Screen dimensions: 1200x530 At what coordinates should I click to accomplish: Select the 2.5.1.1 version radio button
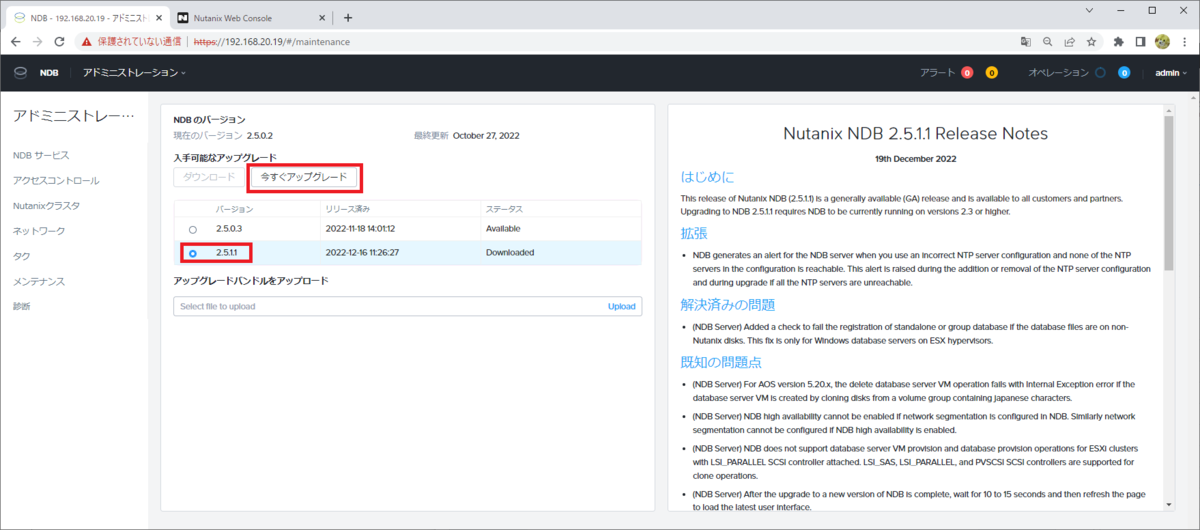[192, 253]
